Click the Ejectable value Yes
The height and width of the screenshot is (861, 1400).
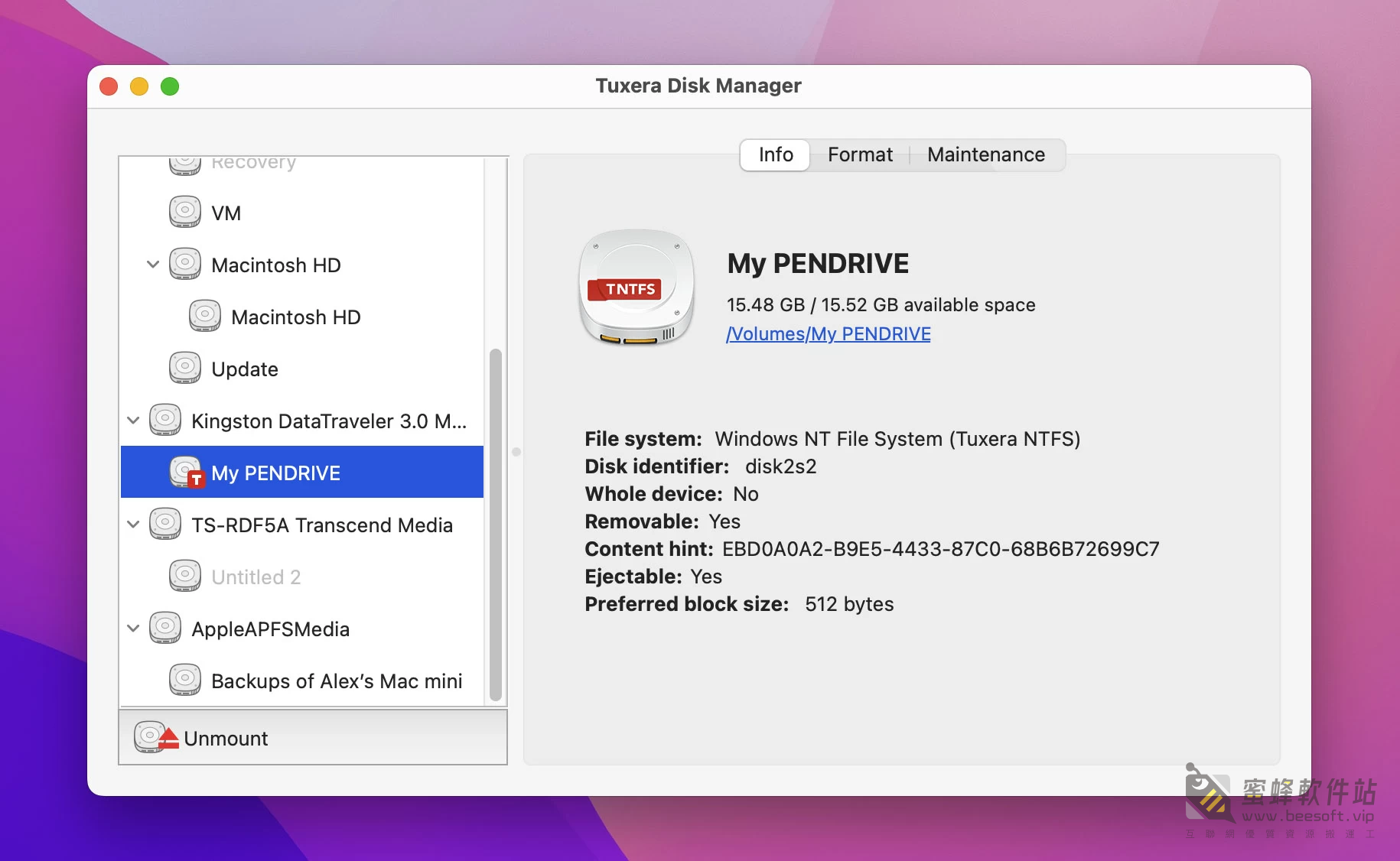click(x=706, y=577)
